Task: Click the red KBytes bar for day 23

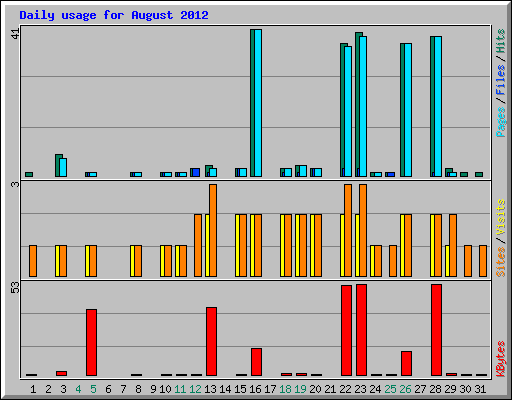Action: (x=361, y=330)
